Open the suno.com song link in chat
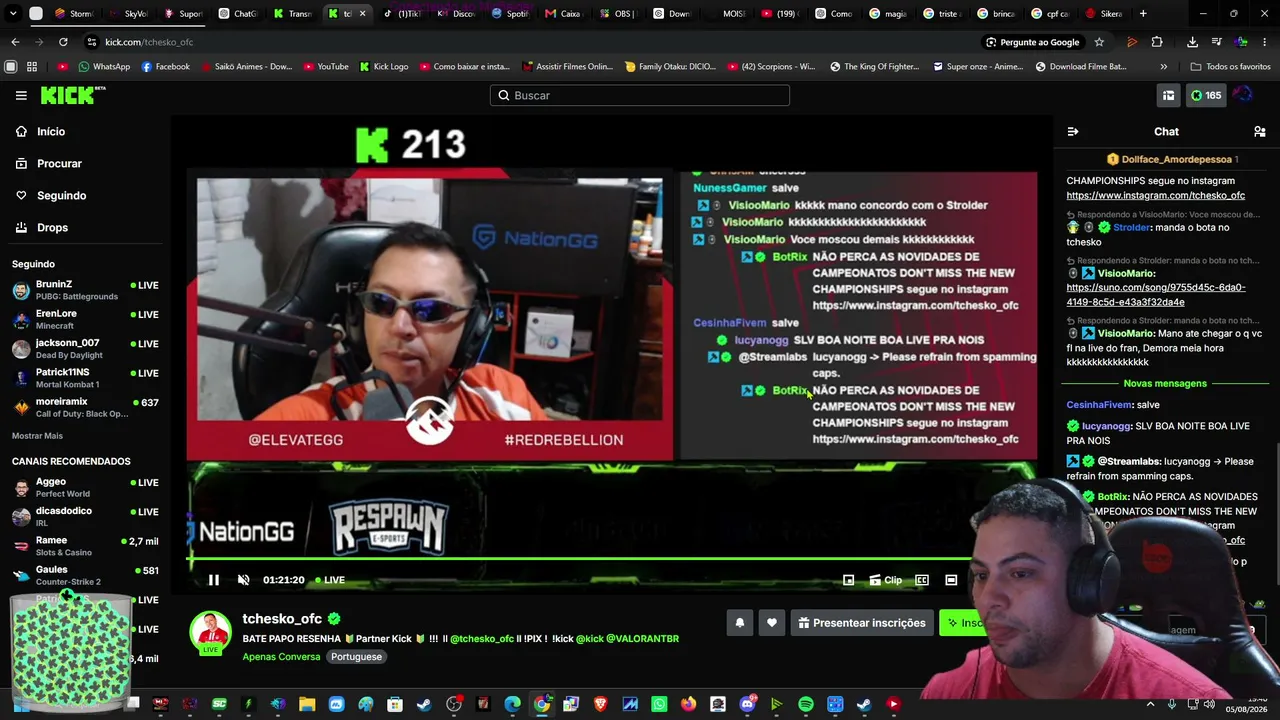 click(1155, 295)
